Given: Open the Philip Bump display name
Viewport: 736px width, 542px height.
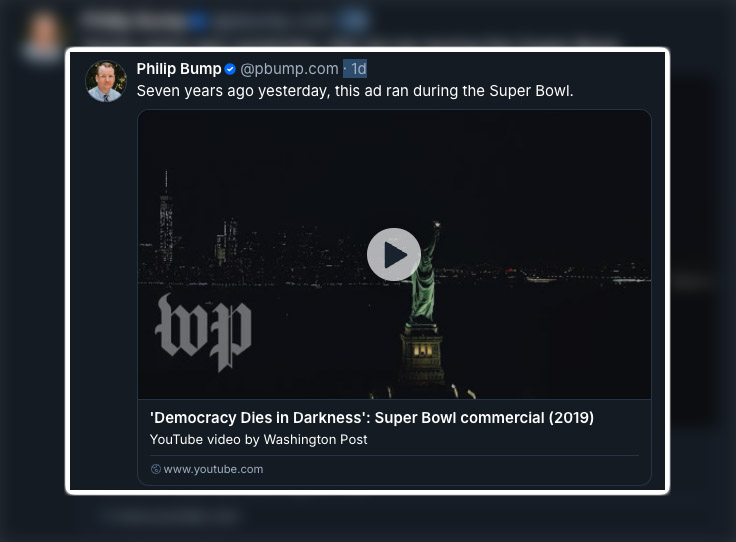Looking at the screenshot, I should tap(179, 69).
